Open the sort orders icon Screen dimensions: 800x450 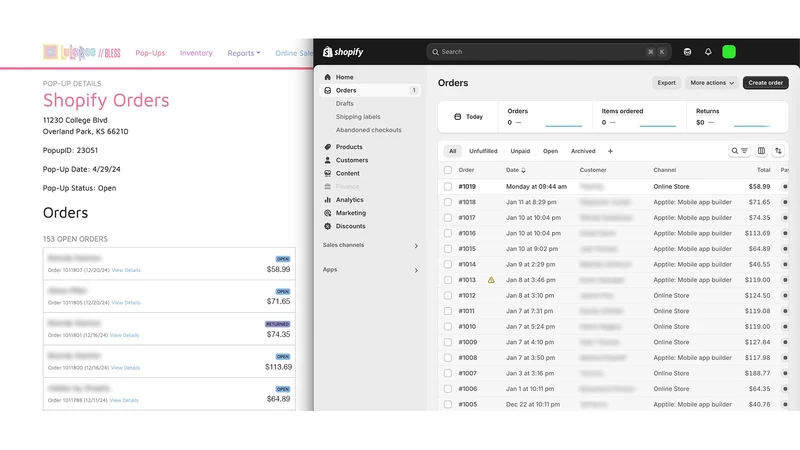pos(778,151)
